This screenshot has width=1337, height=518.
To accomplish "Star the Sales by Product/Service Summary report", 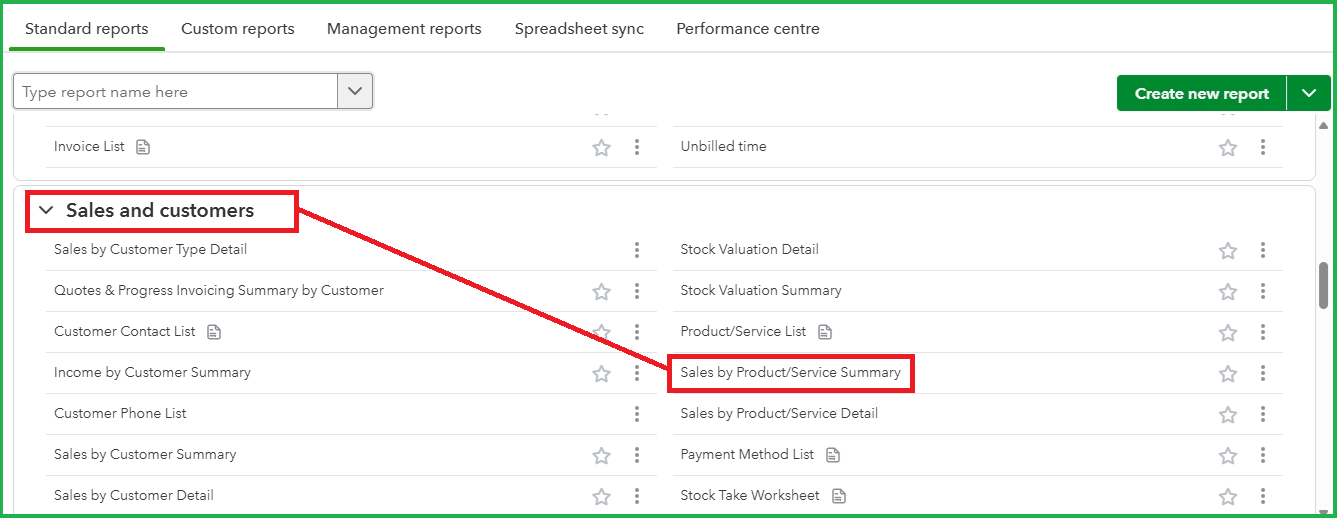I will tap(1228, 374).
